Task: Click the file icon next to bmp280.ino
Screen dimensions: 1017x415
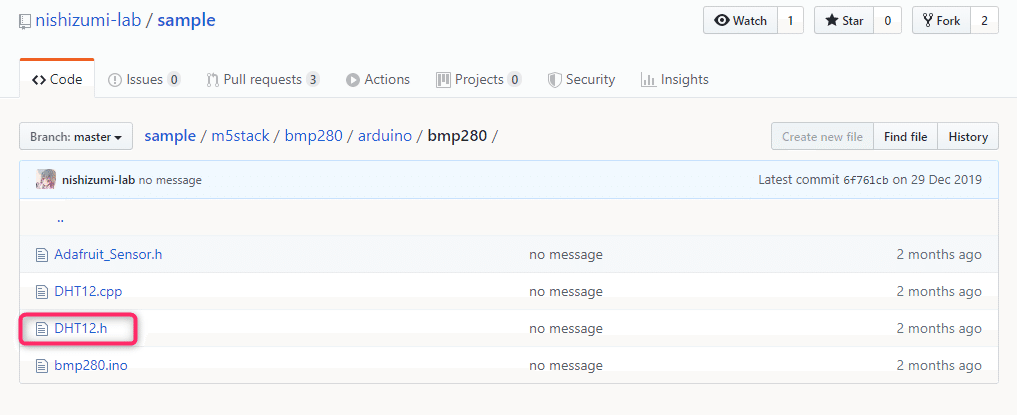Action: (x=42, y=365)
